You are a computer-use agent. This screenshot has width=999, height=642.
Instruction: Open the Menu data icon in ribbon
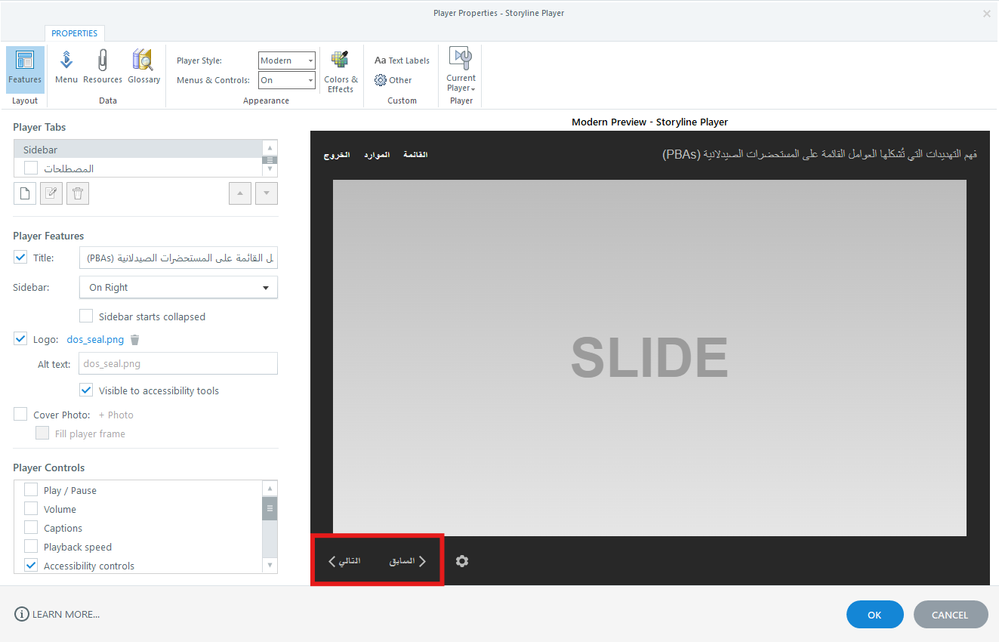click(x=66, y=66)
